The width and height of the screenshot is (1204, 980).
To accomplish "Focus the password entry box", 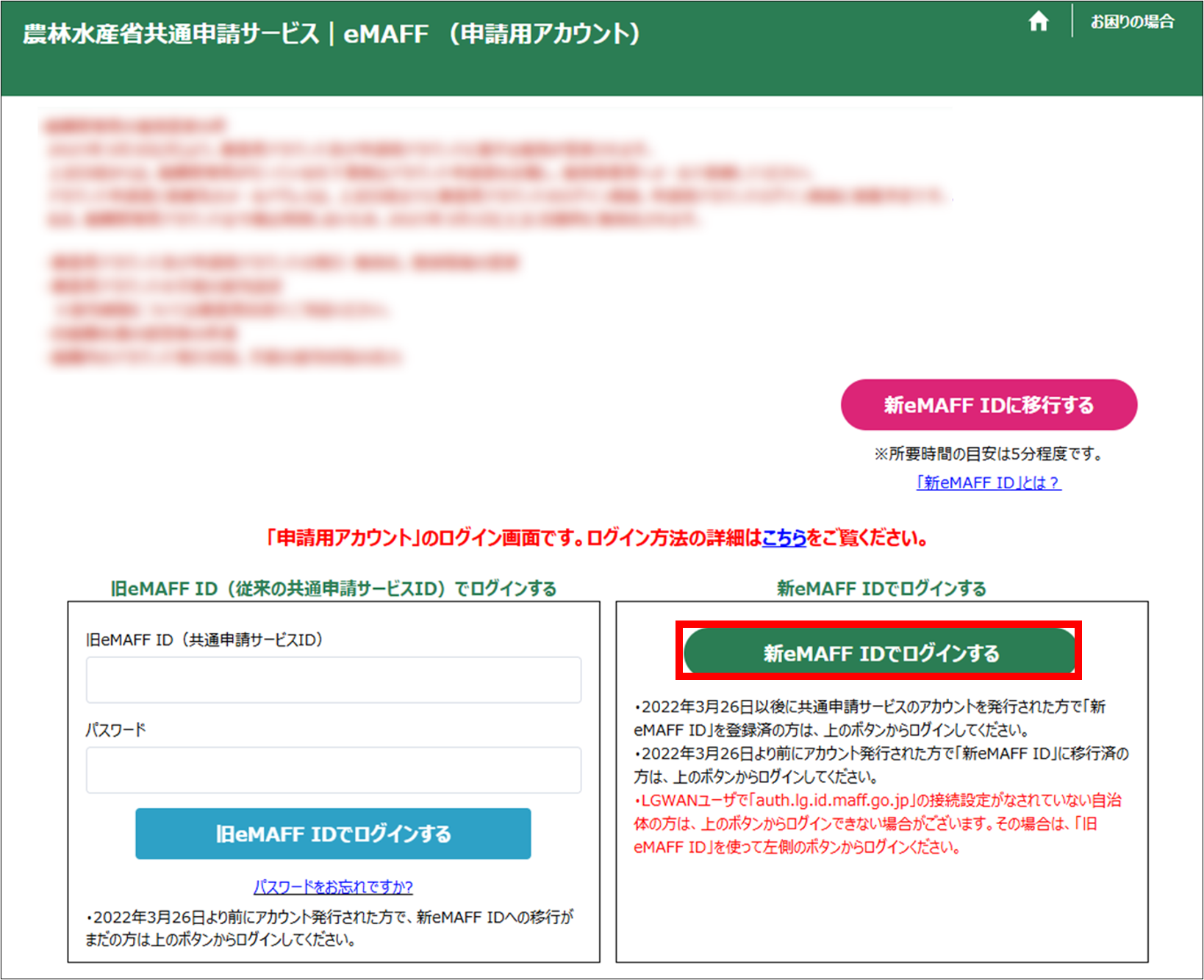I will tap(333, 770).
